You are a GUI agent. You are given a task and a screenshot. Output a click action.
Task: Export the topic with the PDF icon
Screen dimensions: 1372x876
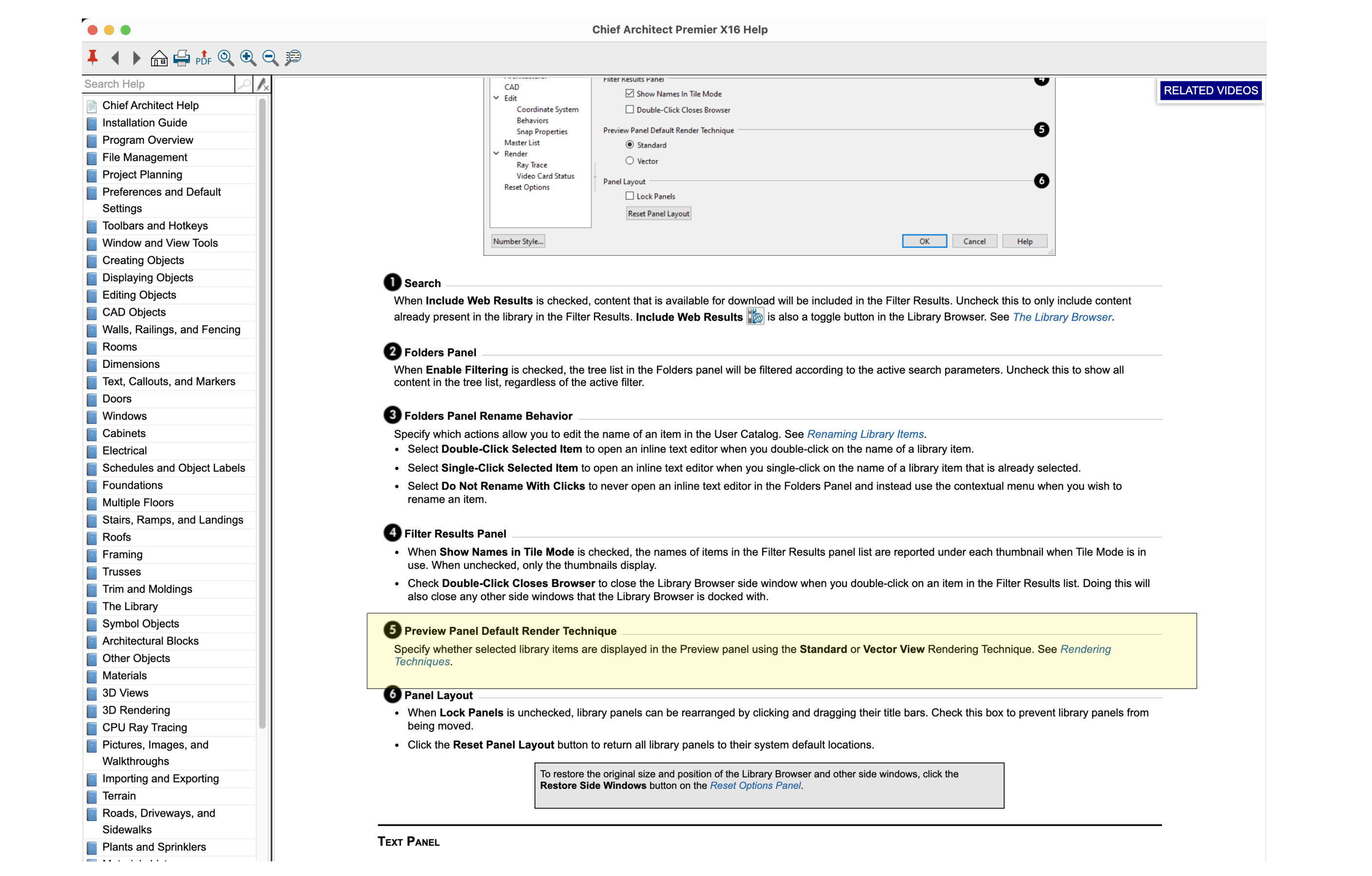(x=203, y=57)
